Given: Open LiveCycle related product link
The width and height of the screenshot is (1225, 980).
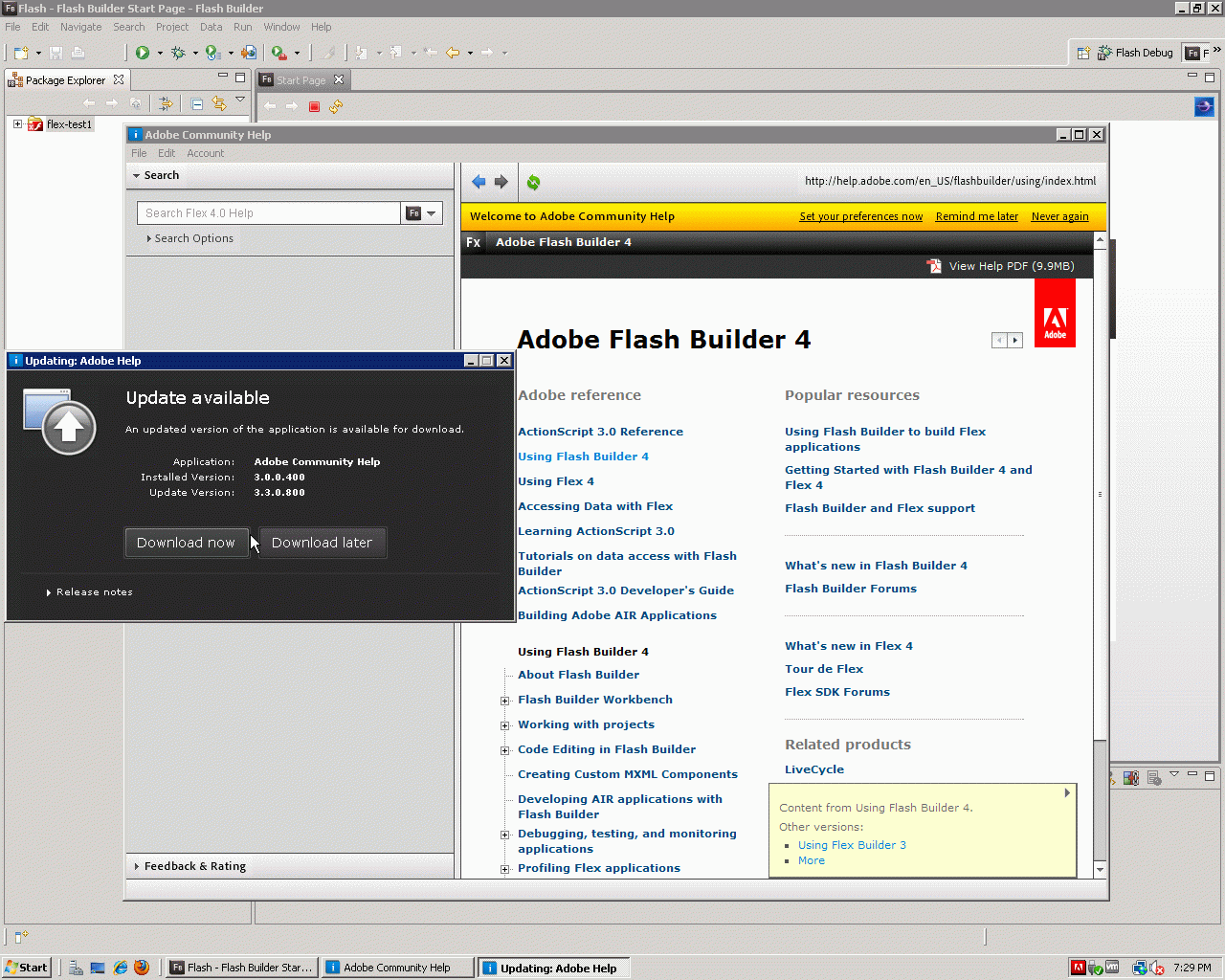Looking at the screenshot, I should 814,769.
